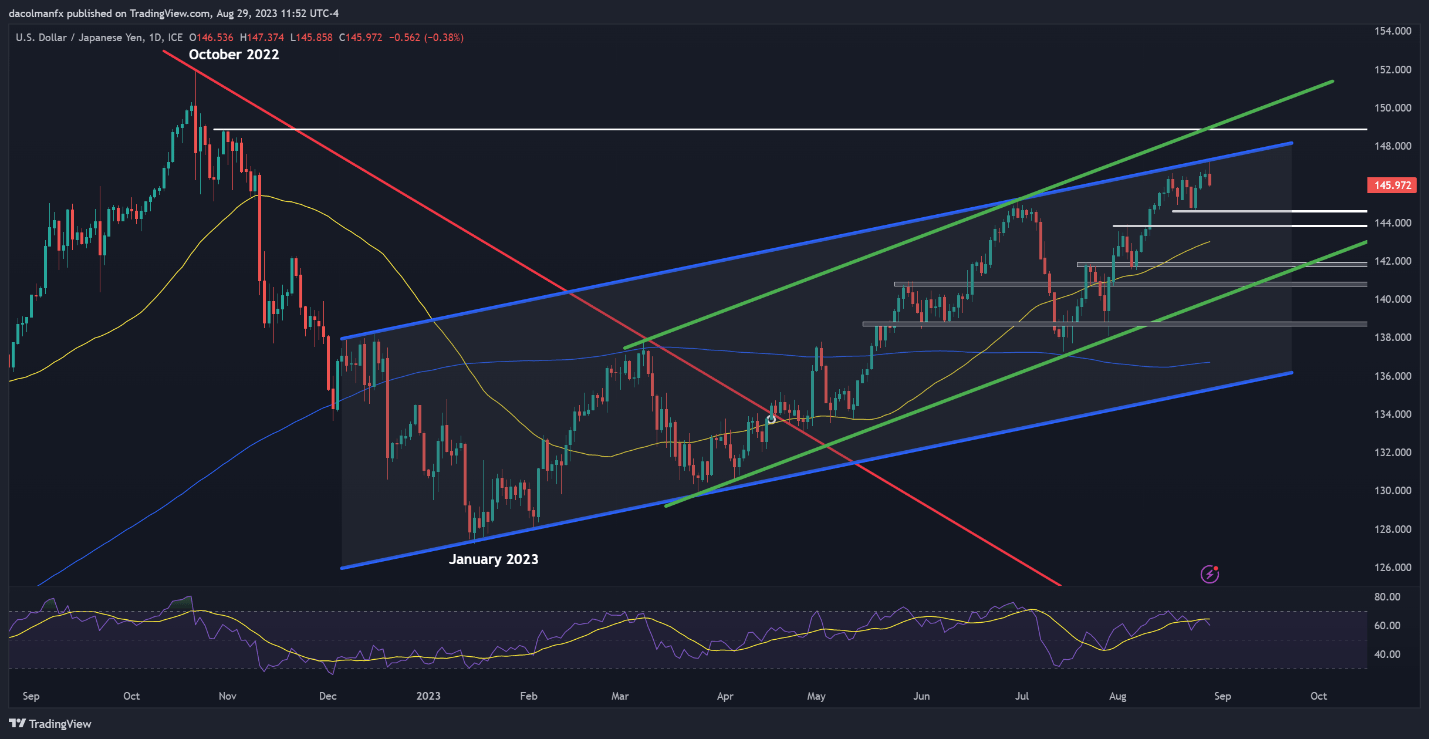The image size is (1429, 739).
Task: Click the 152.000 price axis label
Action: tap(1392, 70)
